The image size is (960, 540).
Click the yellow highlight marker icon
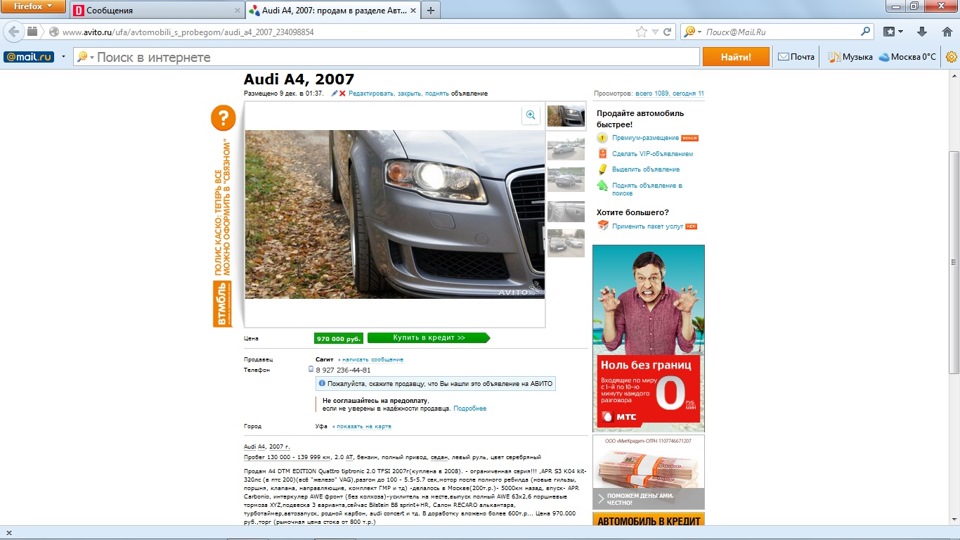602,170
